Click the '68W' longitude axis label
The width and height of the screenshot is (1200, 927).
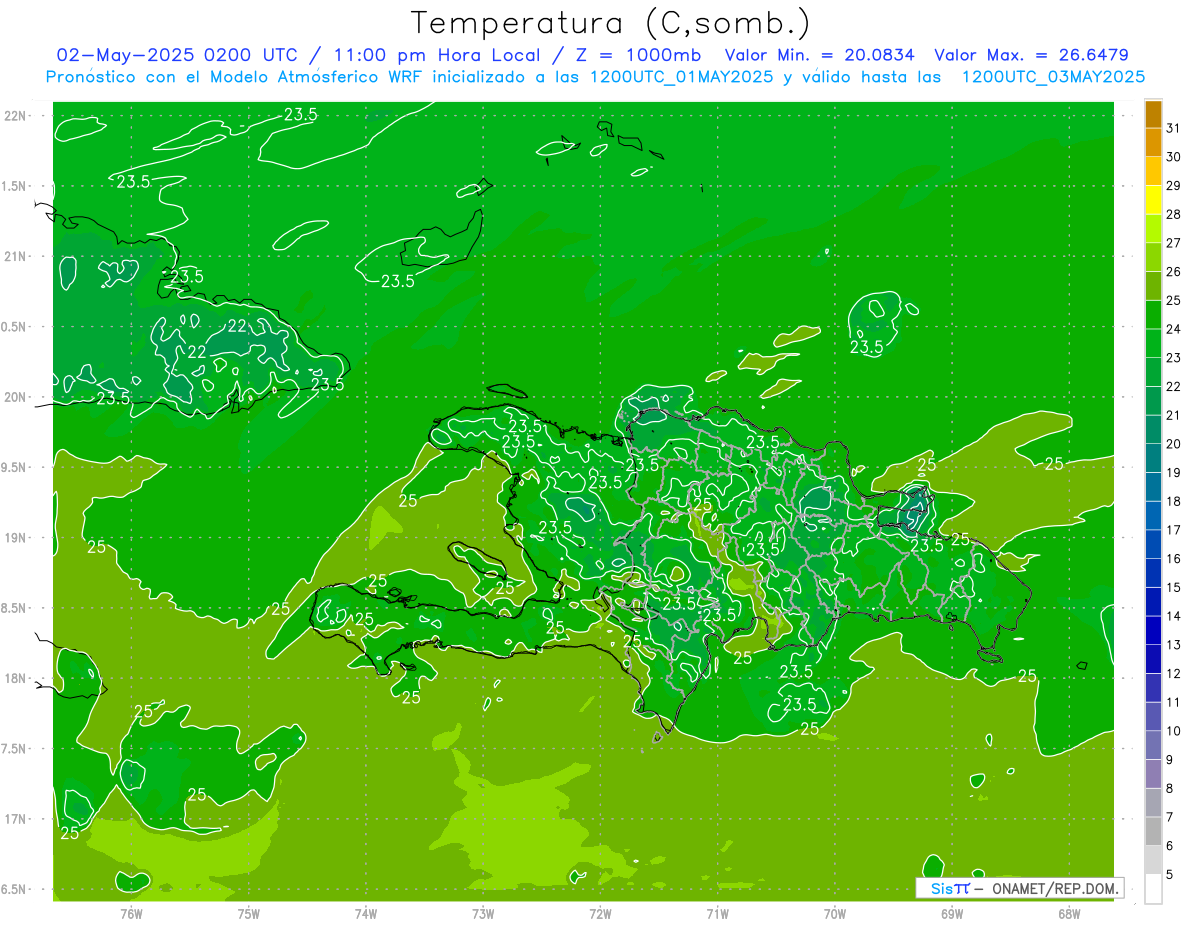[1069, 914]
